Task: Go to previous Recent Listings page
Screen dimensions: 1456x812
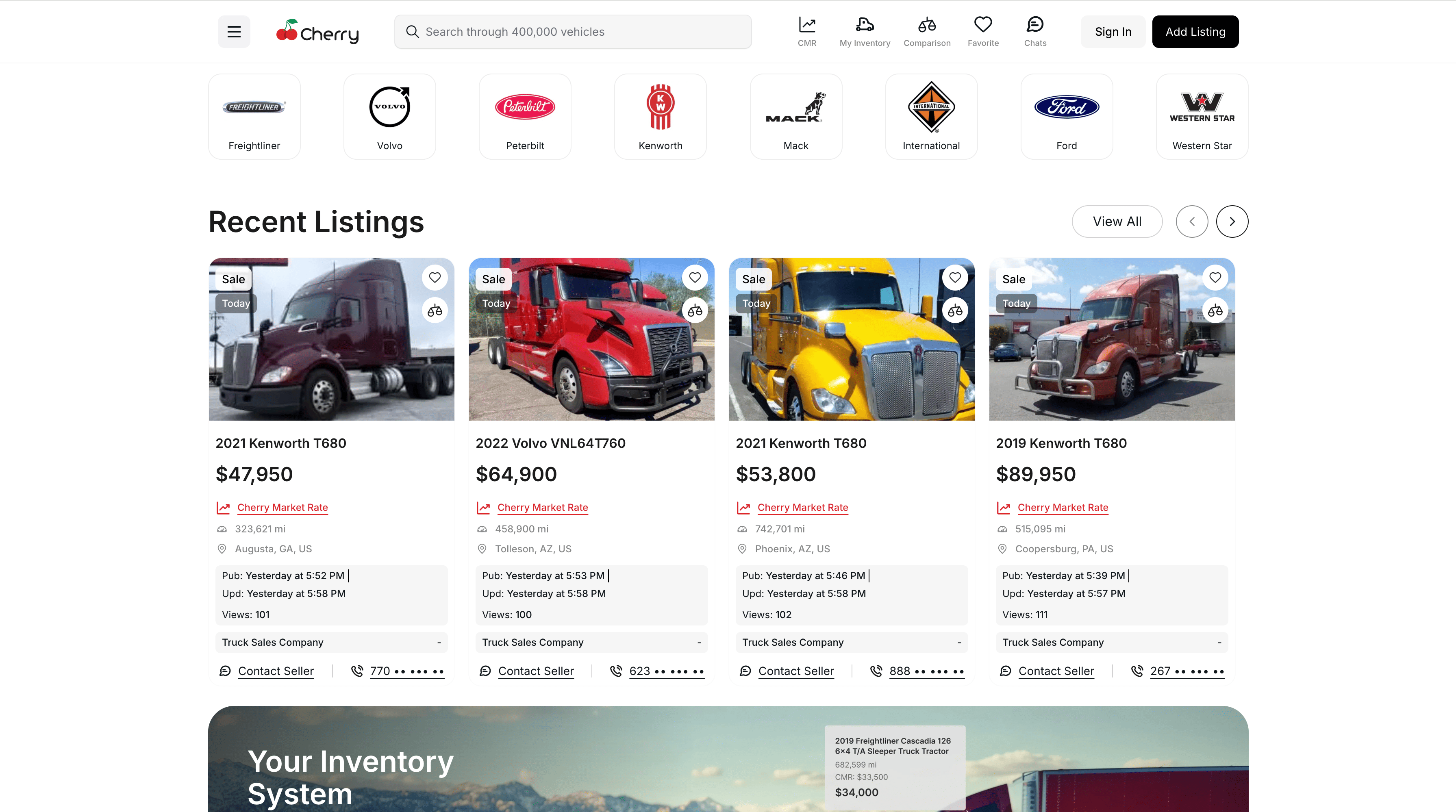Action: pos(1191,221)
